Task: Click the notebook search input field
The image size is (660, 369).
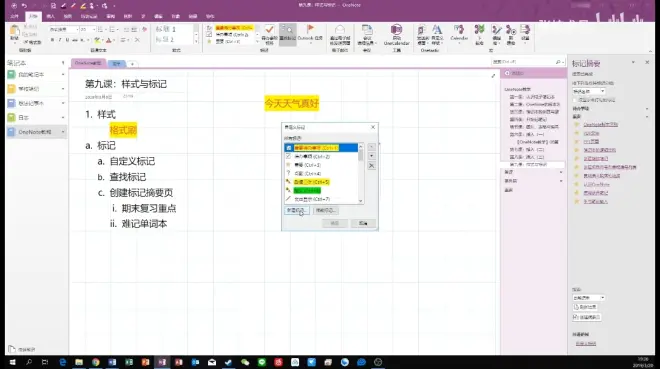Action: coord(524,62)
